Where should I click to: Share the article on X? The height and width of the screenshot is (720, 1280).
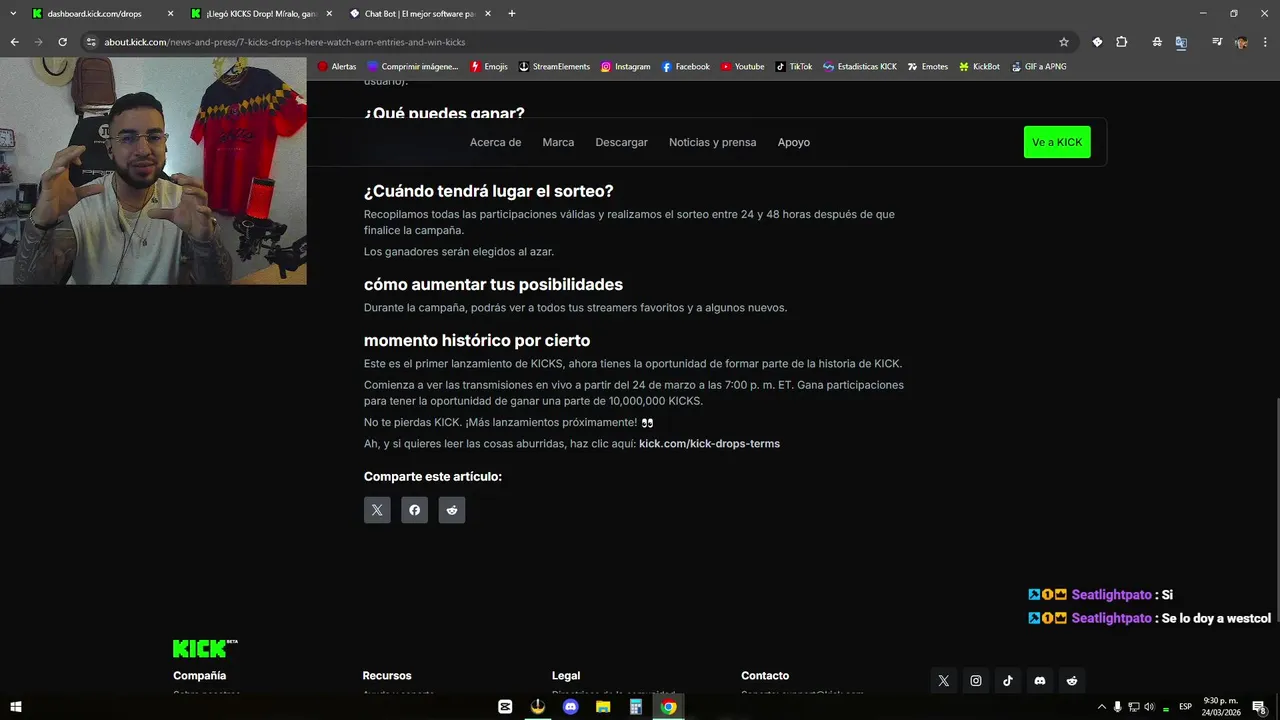[377, 510]
